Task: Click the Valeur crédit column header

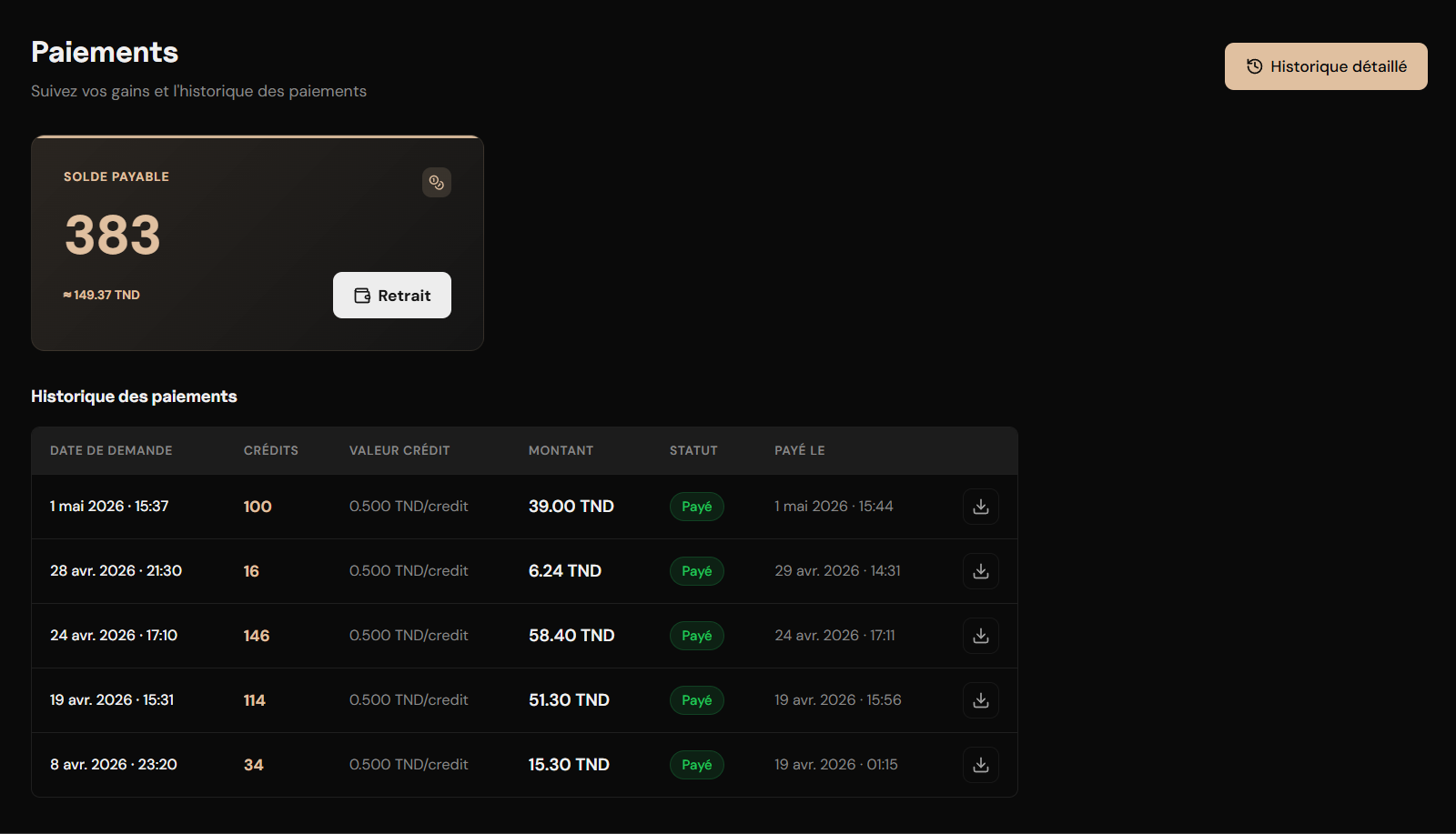Action: (x=399, y=450)
